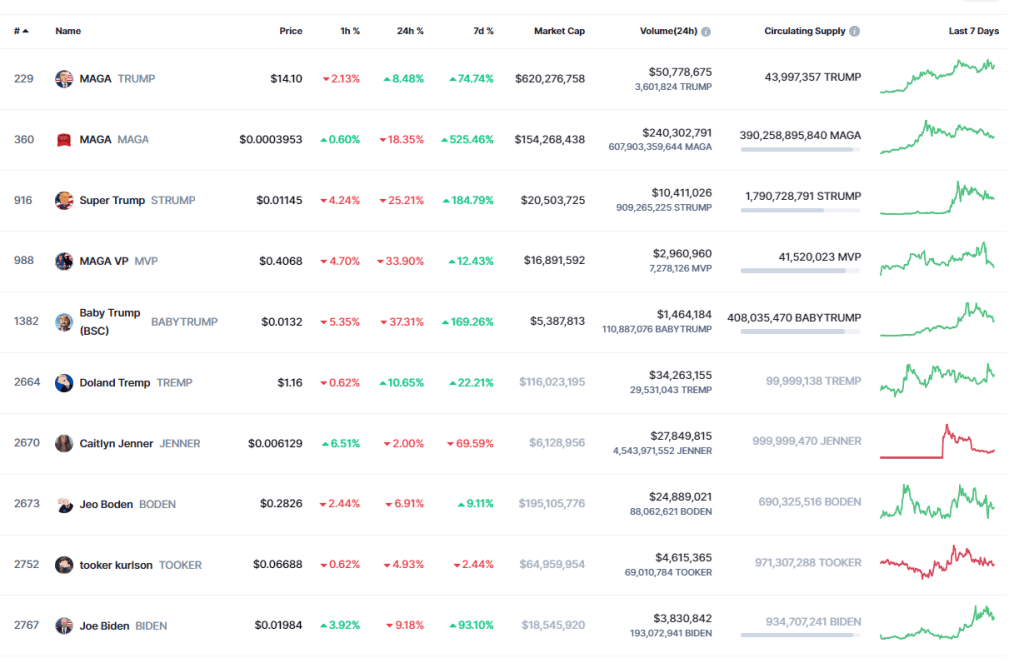Click the Baby Trump (BSC) coin logo
The width and height of the screenshot is (1024, 663).
(x=64, y=322)
